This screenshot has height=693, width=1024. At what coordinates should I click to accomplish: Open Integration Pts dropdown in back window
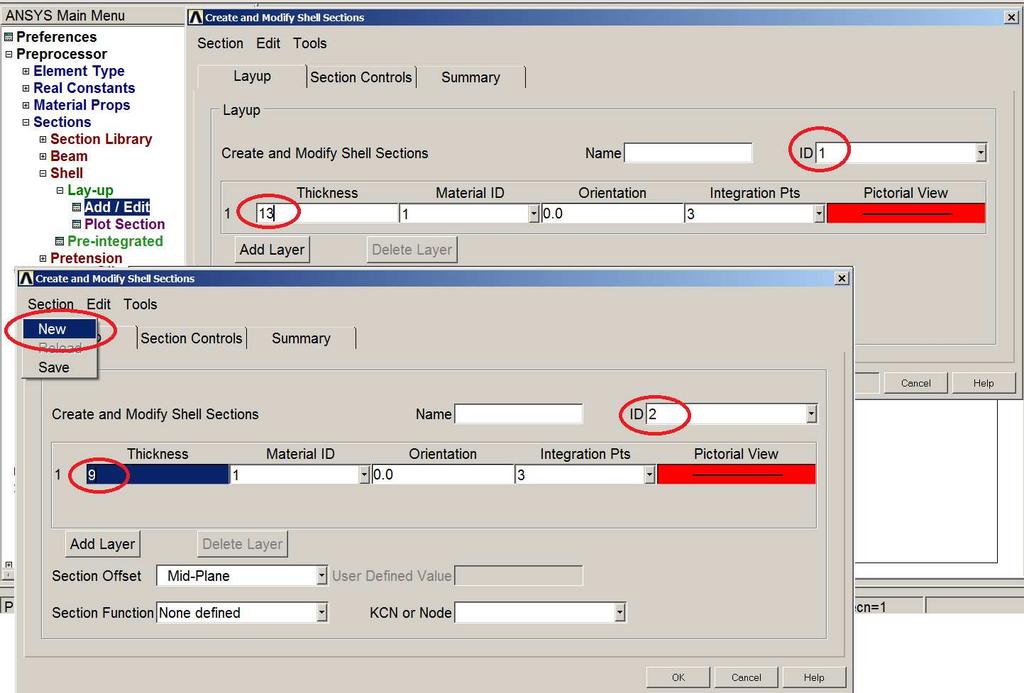[819, 214]
